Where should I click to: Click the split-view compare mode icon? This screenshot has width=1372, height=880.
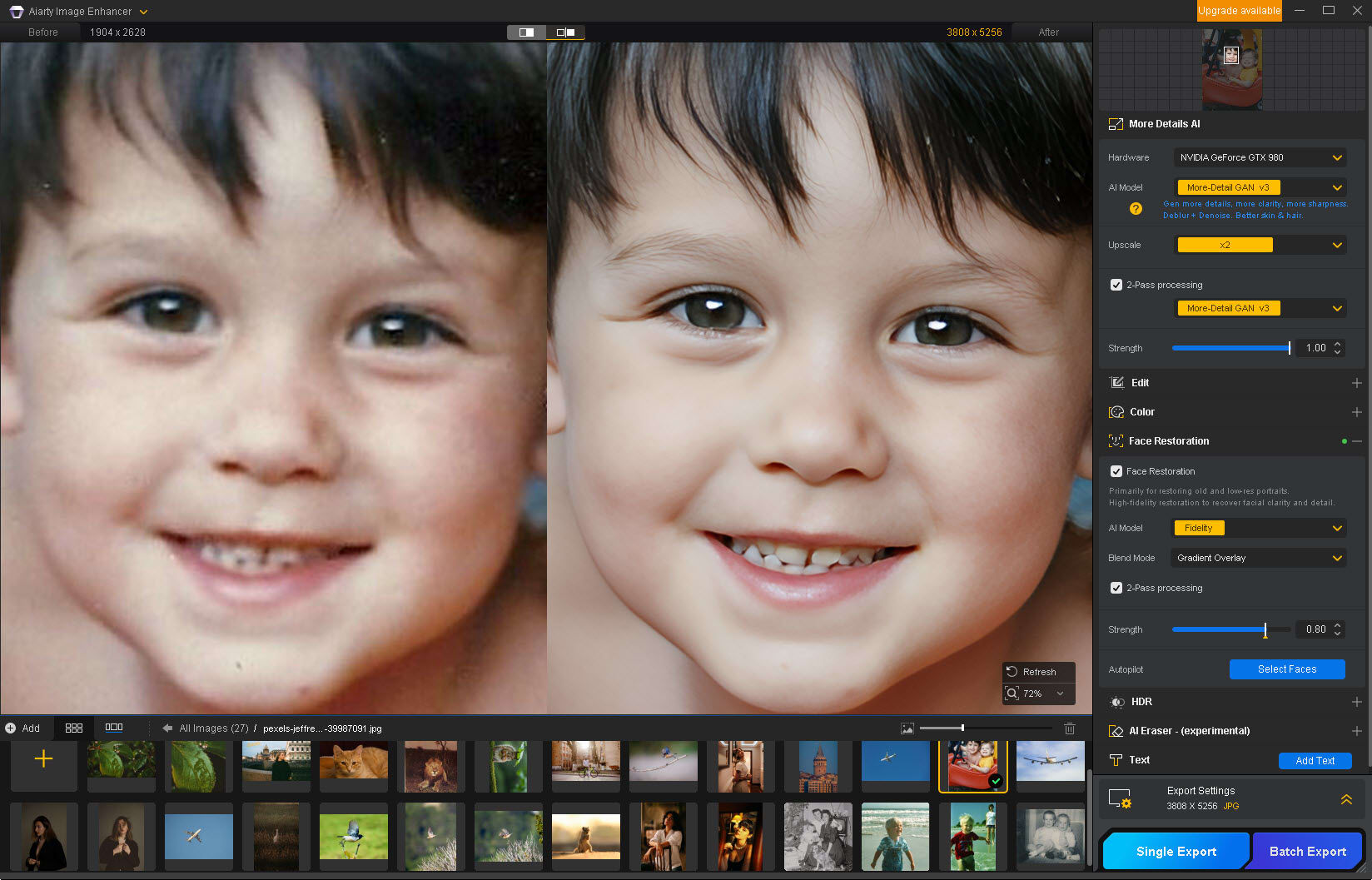coord(526,32)
